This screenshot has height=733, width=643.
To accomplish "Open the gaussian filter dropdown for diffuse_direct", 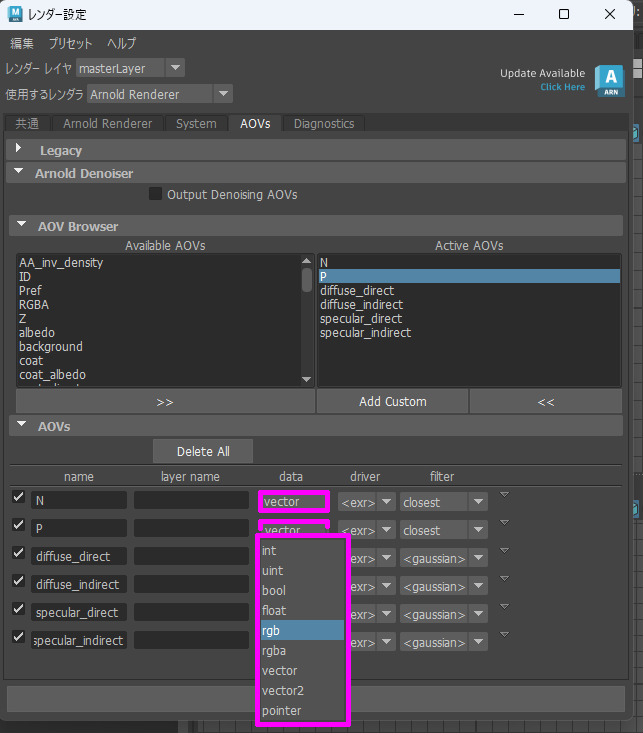I will click(x=444, y=558).
